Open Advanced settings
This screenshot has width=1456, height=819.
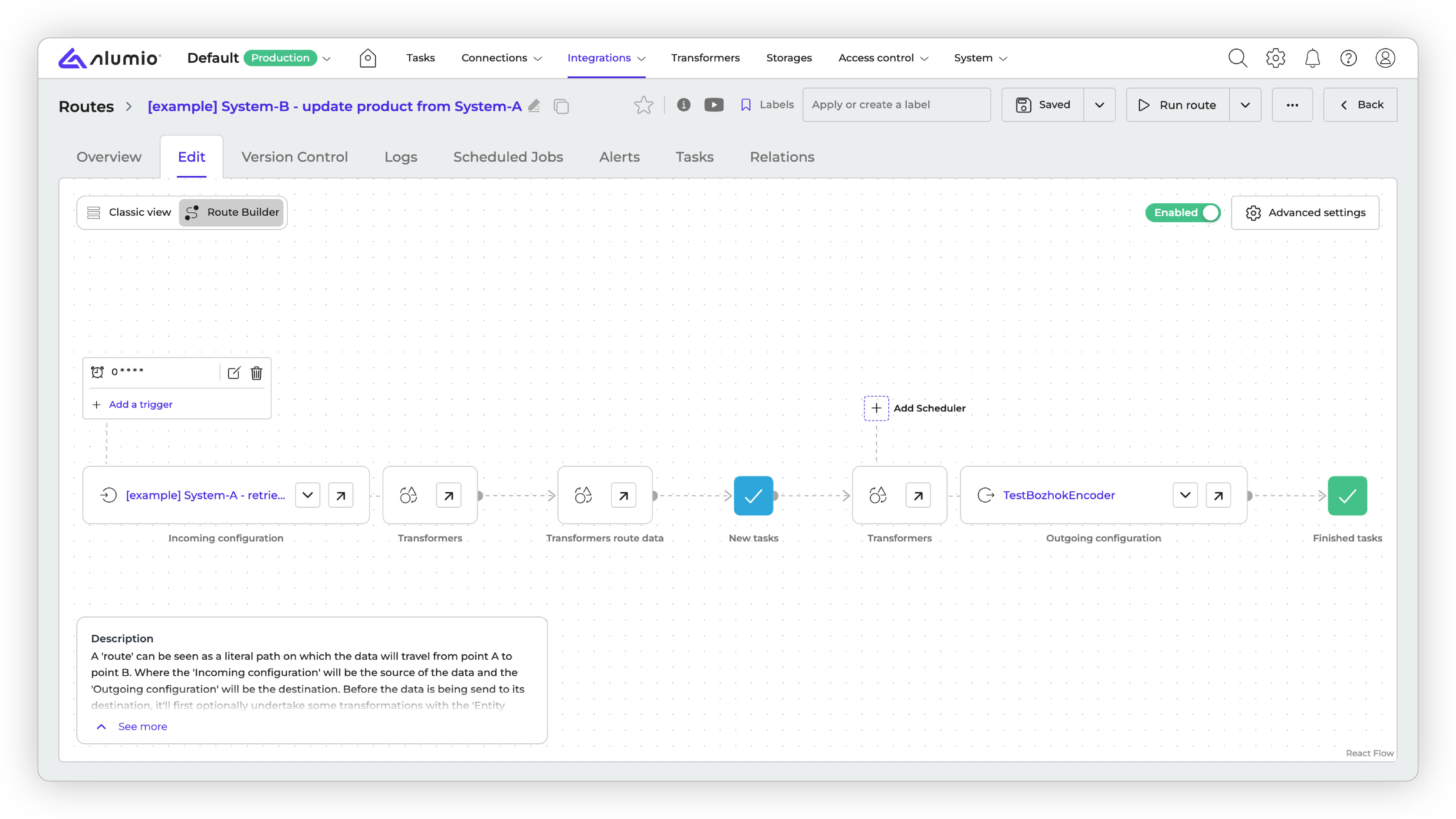1305,212
